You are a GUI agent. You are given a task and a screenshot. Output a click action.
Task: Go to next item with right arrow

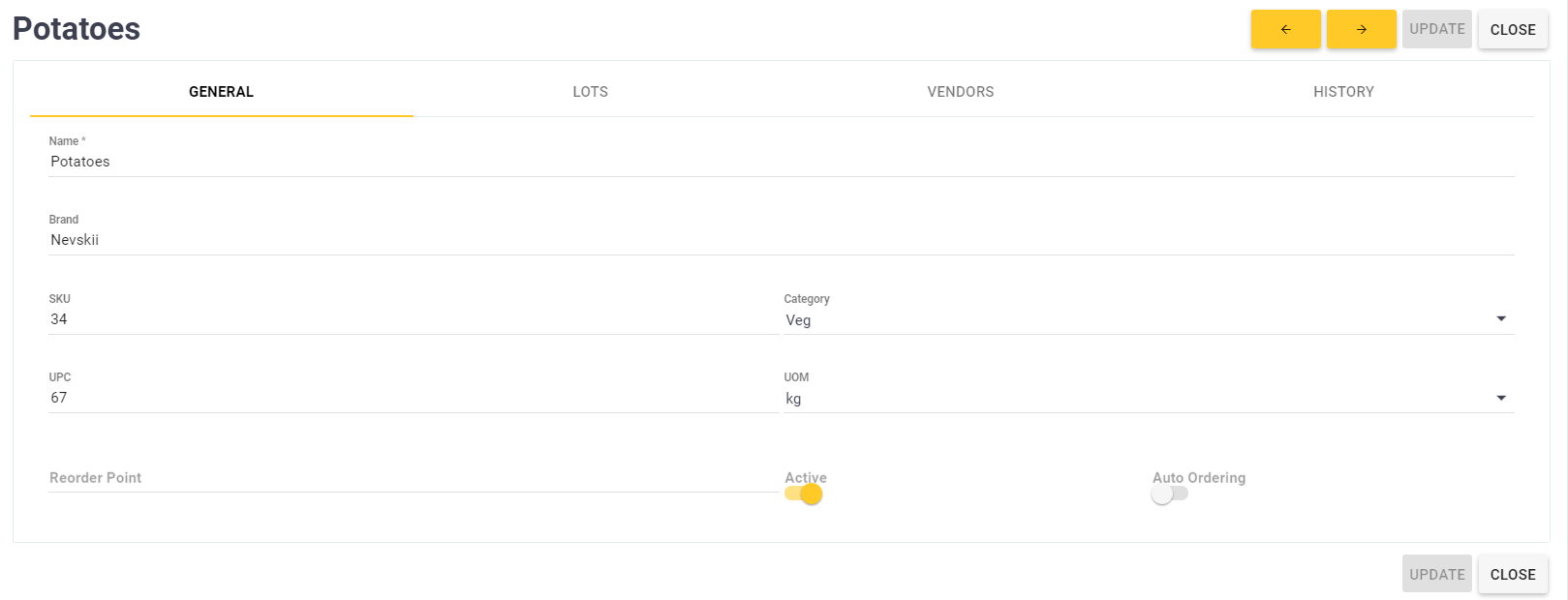click(x=1361, y=29)
